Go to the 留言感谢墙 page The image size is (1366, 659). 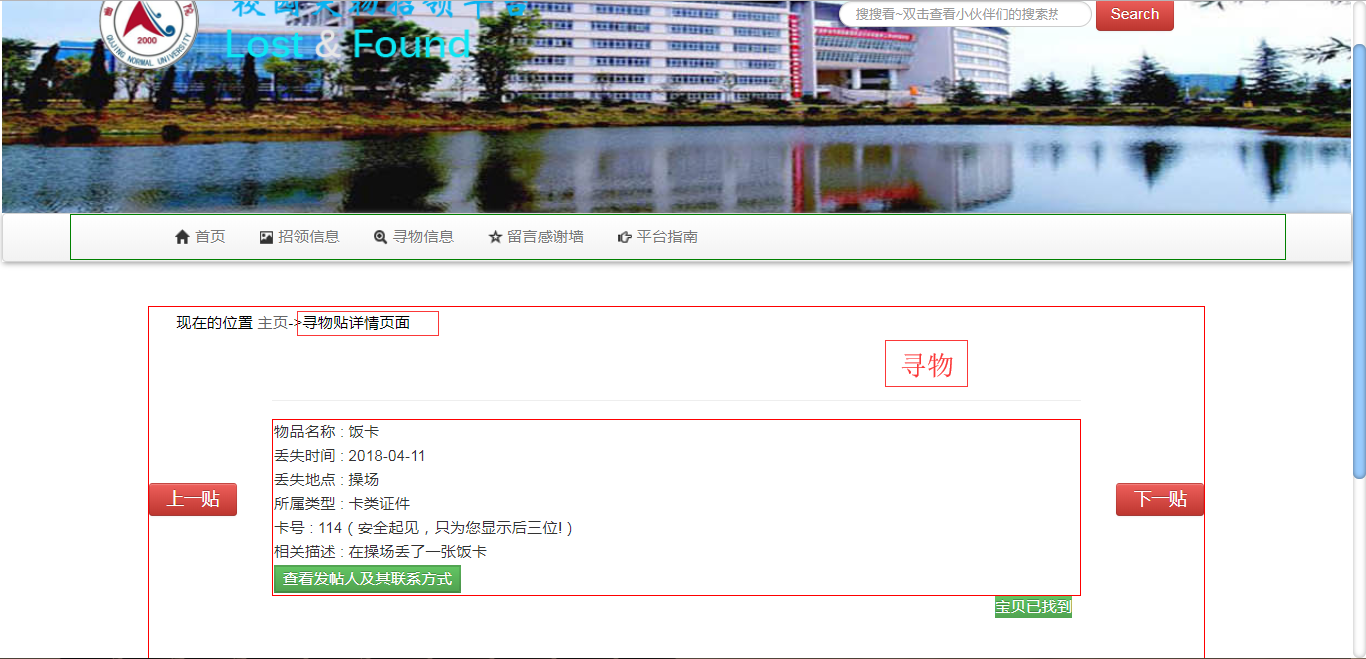coord(536,237)
